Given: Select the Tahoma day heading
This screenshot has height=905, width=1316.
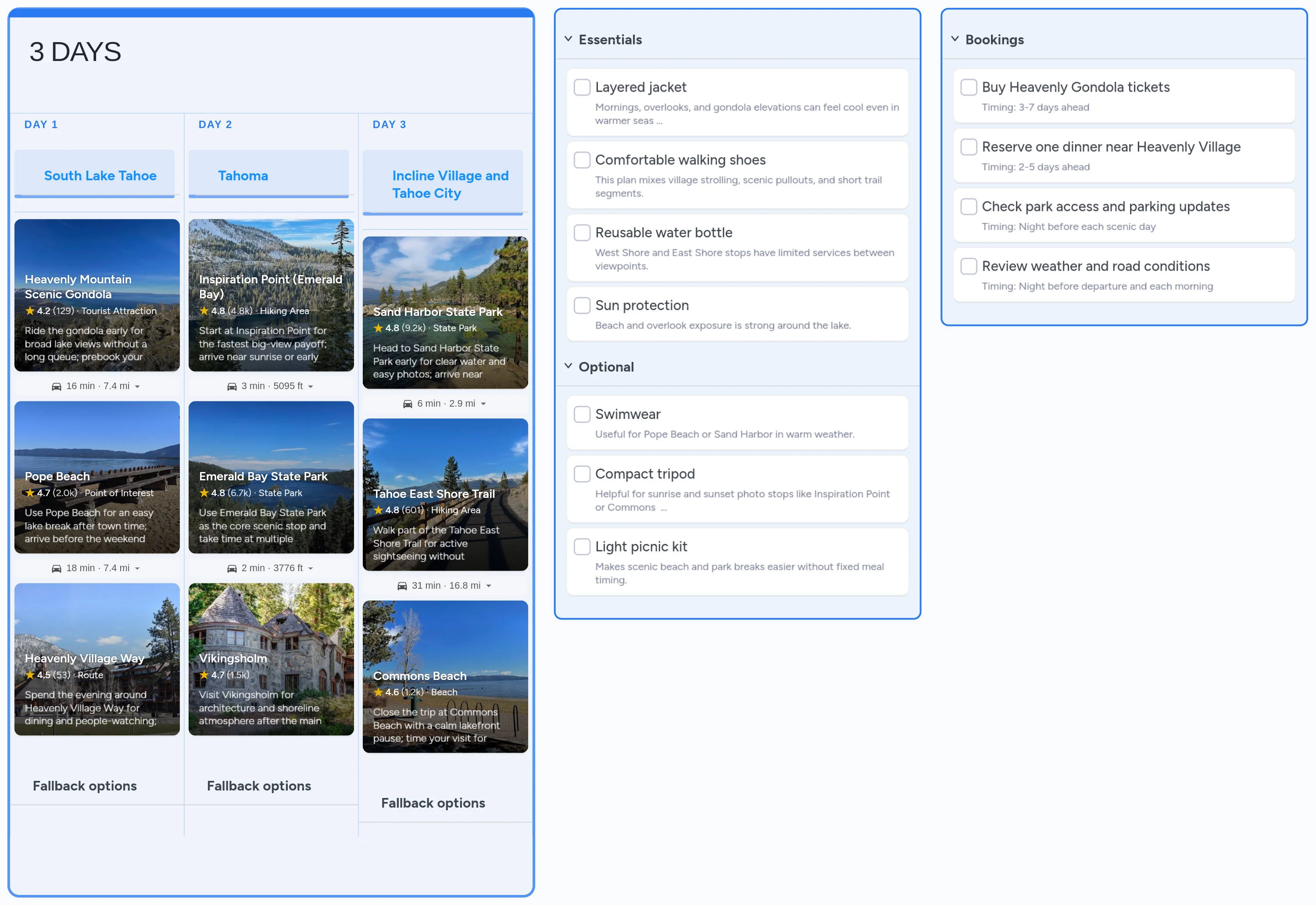Looking at the screenshot, I should point(243,176).
